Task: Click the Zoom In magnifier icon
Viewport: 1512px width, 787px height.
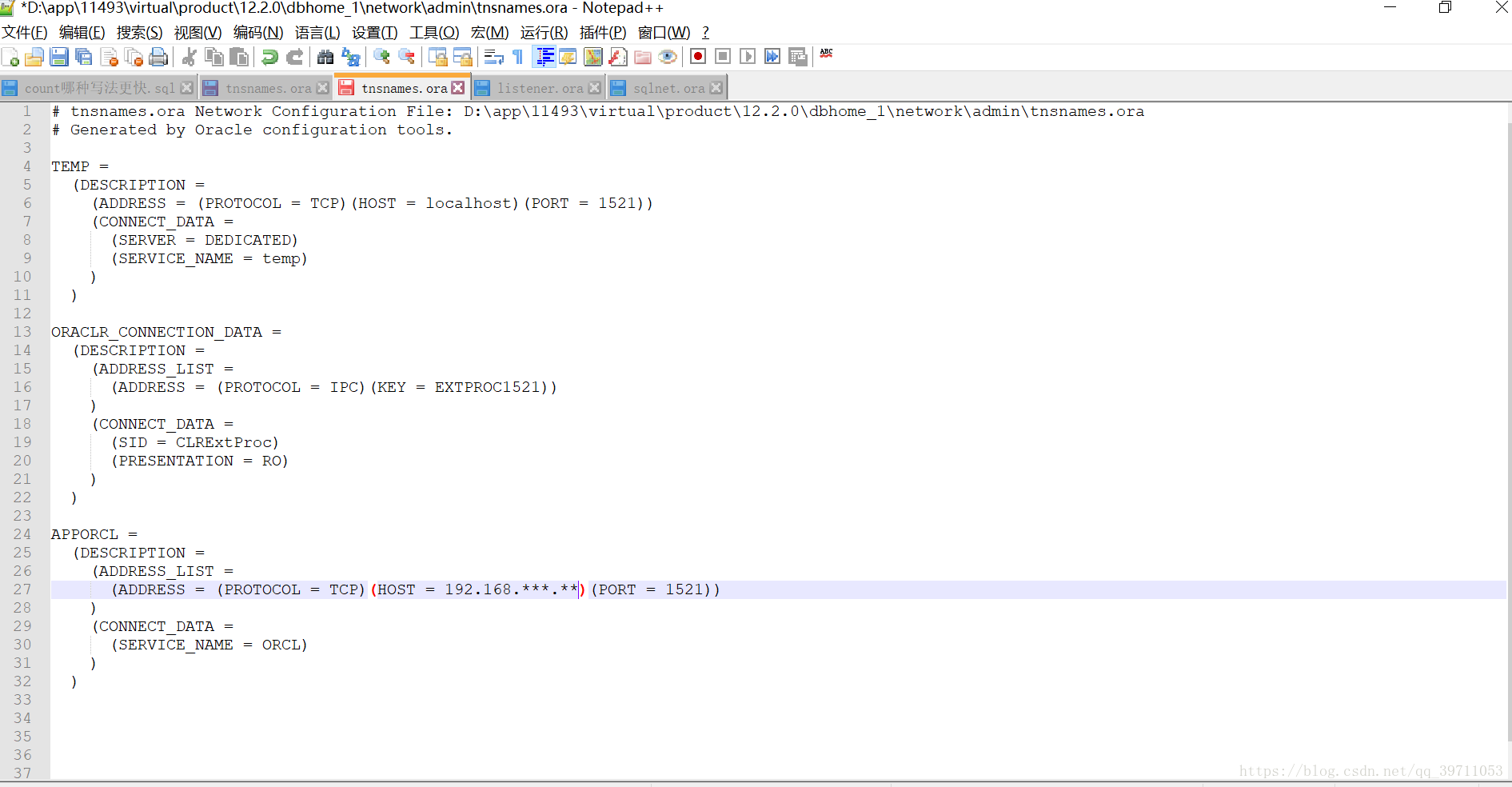Action: 381,57
